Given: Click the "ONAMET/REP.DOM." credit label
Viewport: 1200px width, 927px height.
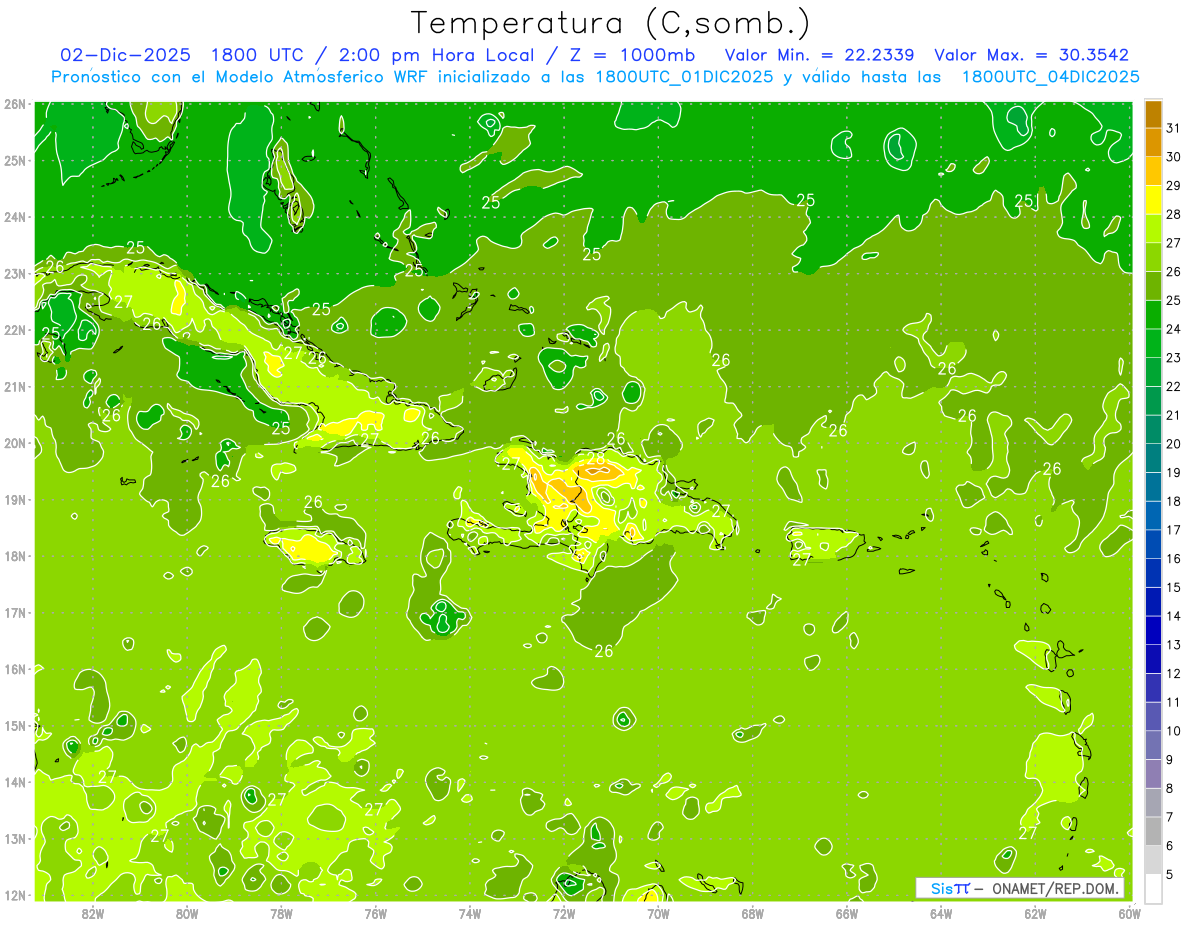Looking at the screenshot, I should pos(1054,888).
